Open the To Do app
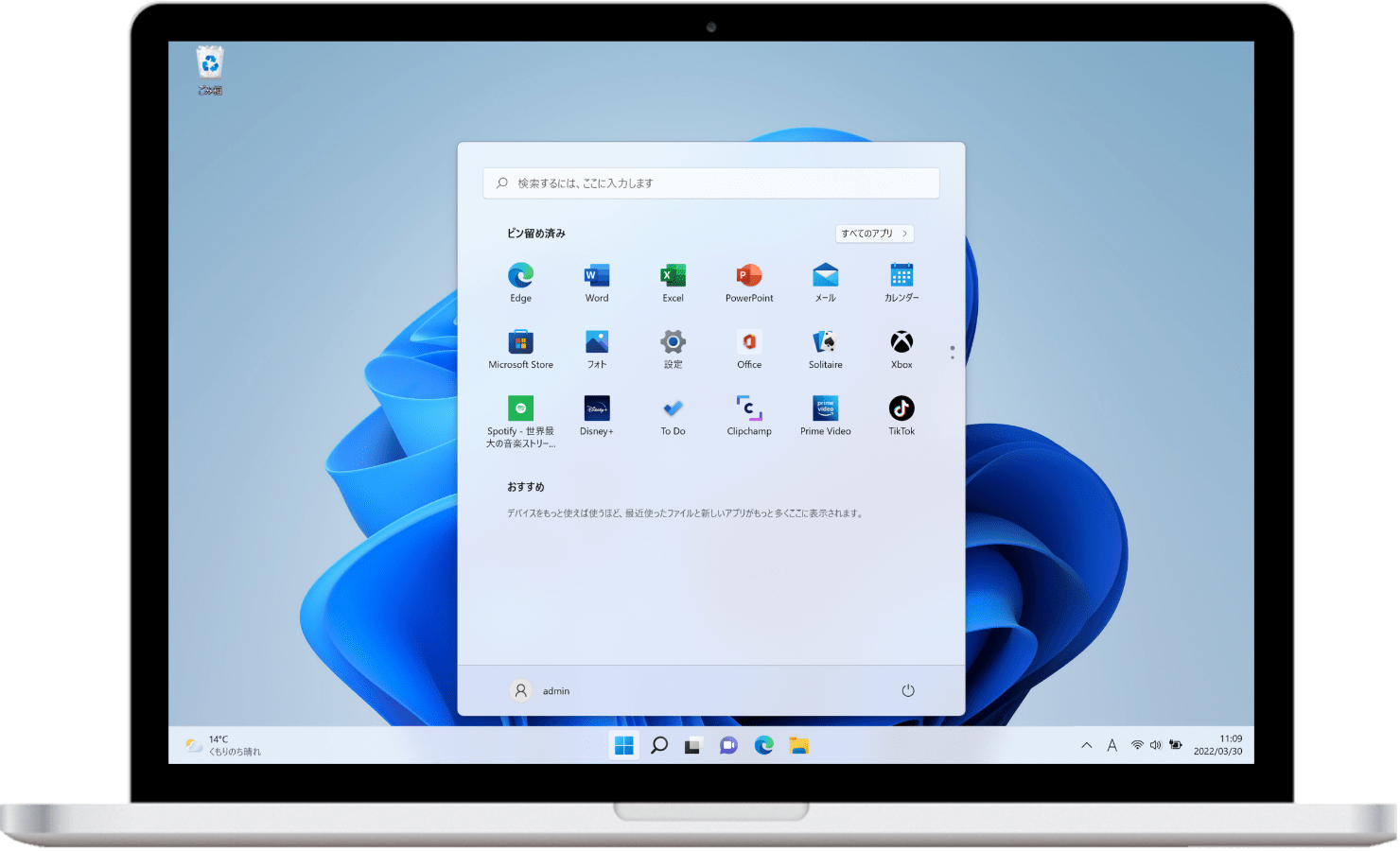Image resolution: width=1400 pixels, height=851 pixels. (x=673, y=416)
